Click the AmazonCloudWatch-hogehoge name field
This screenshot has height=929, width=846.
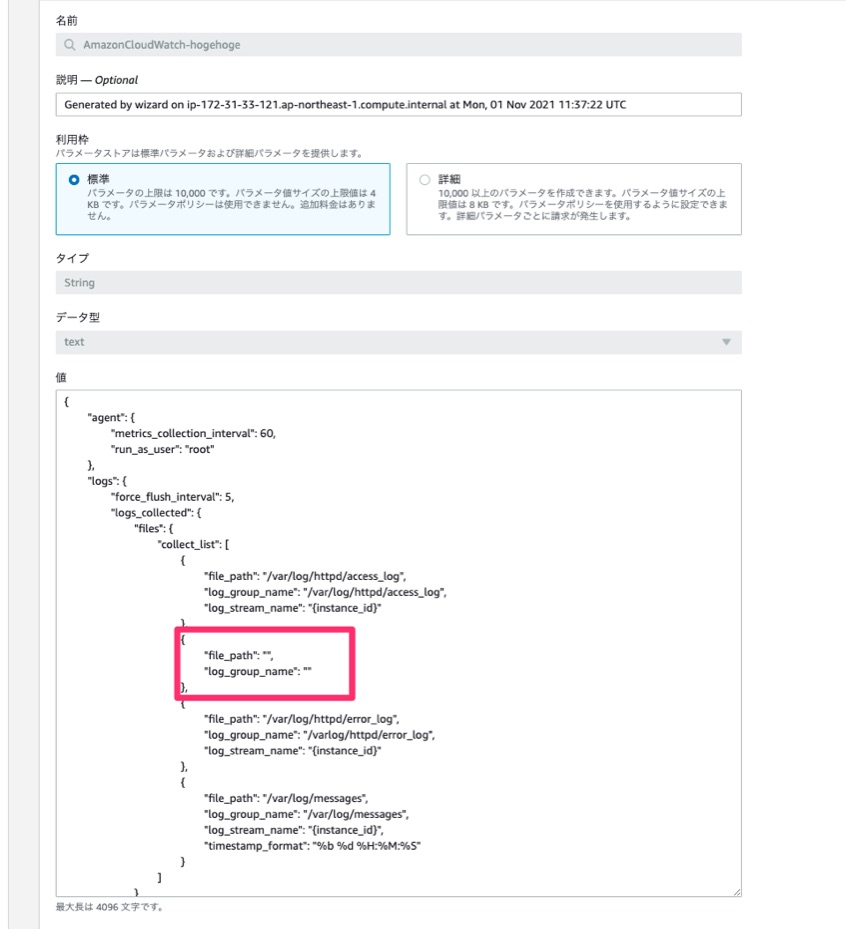point(400,45)
